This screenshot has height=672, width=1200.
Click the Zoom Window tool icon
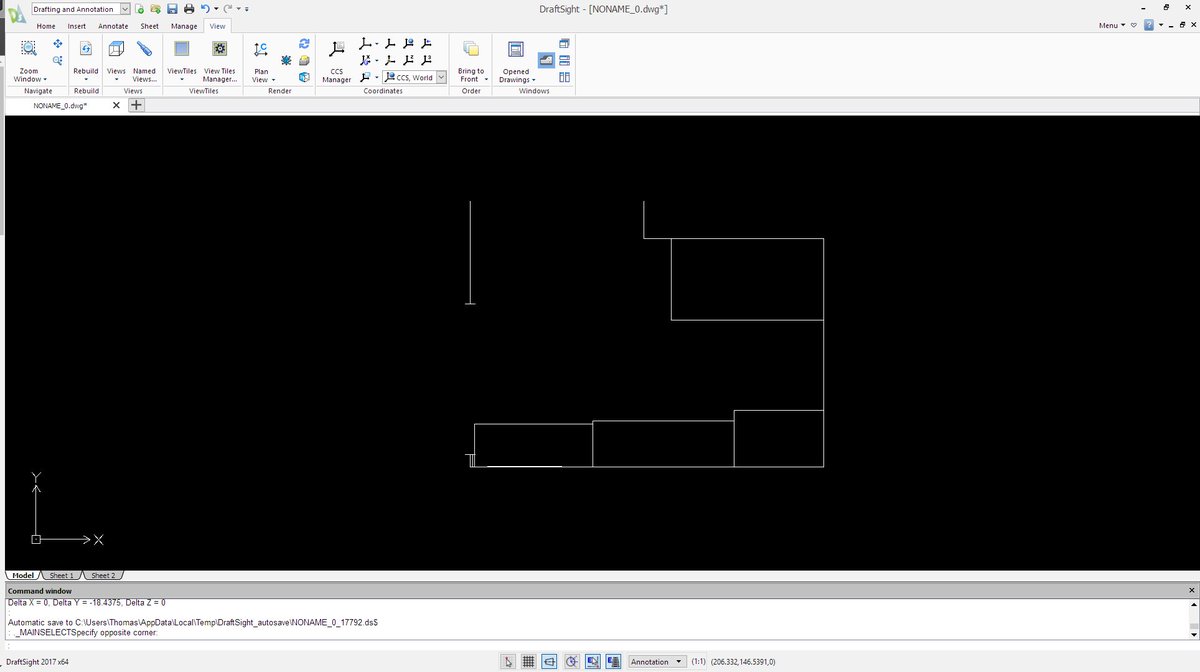(x=28, y=49)
